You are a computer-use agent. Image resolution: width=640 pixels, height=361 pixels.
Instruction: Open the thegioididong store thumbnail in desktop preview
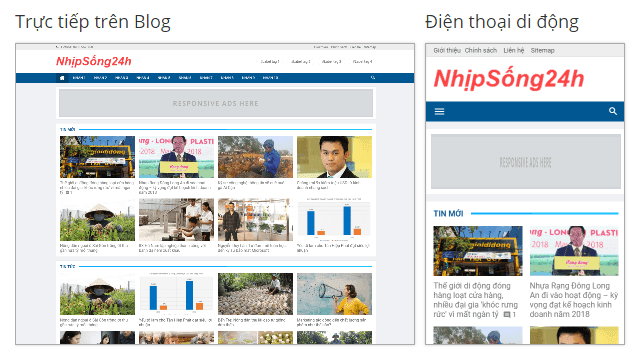pyautogui.click(x=97, y=157)
